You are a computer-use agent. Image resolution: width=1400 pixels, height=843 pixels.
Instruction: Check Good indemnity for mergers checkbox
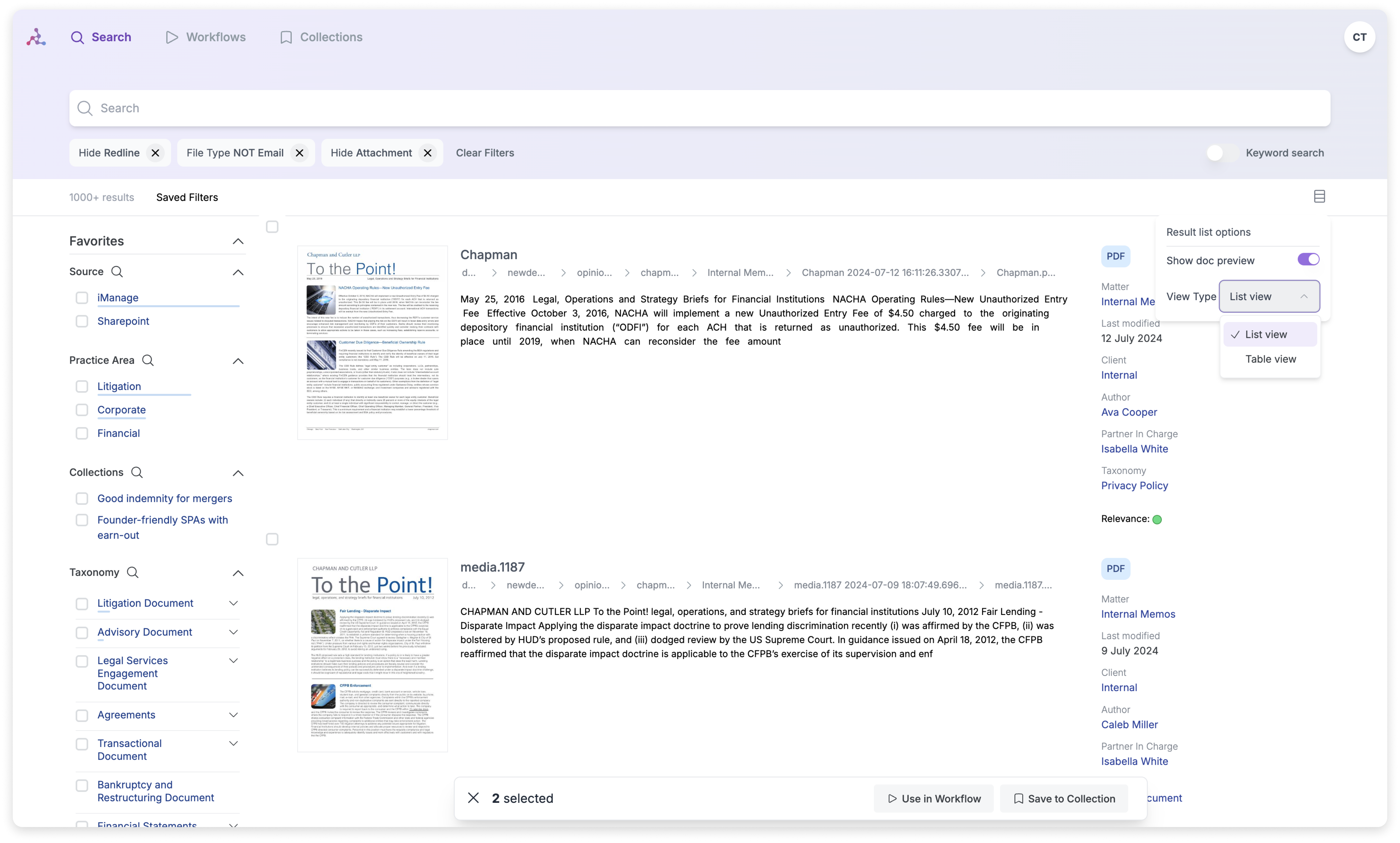point(82,498)
